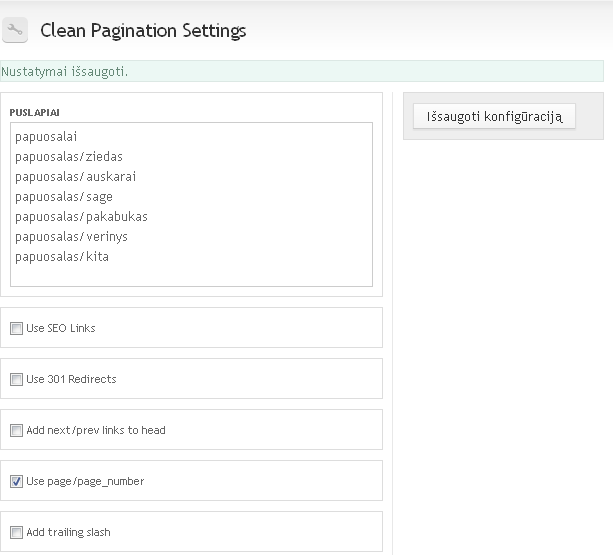
Task: Click the wrench settings icon
Action: (x=15, y=30)
